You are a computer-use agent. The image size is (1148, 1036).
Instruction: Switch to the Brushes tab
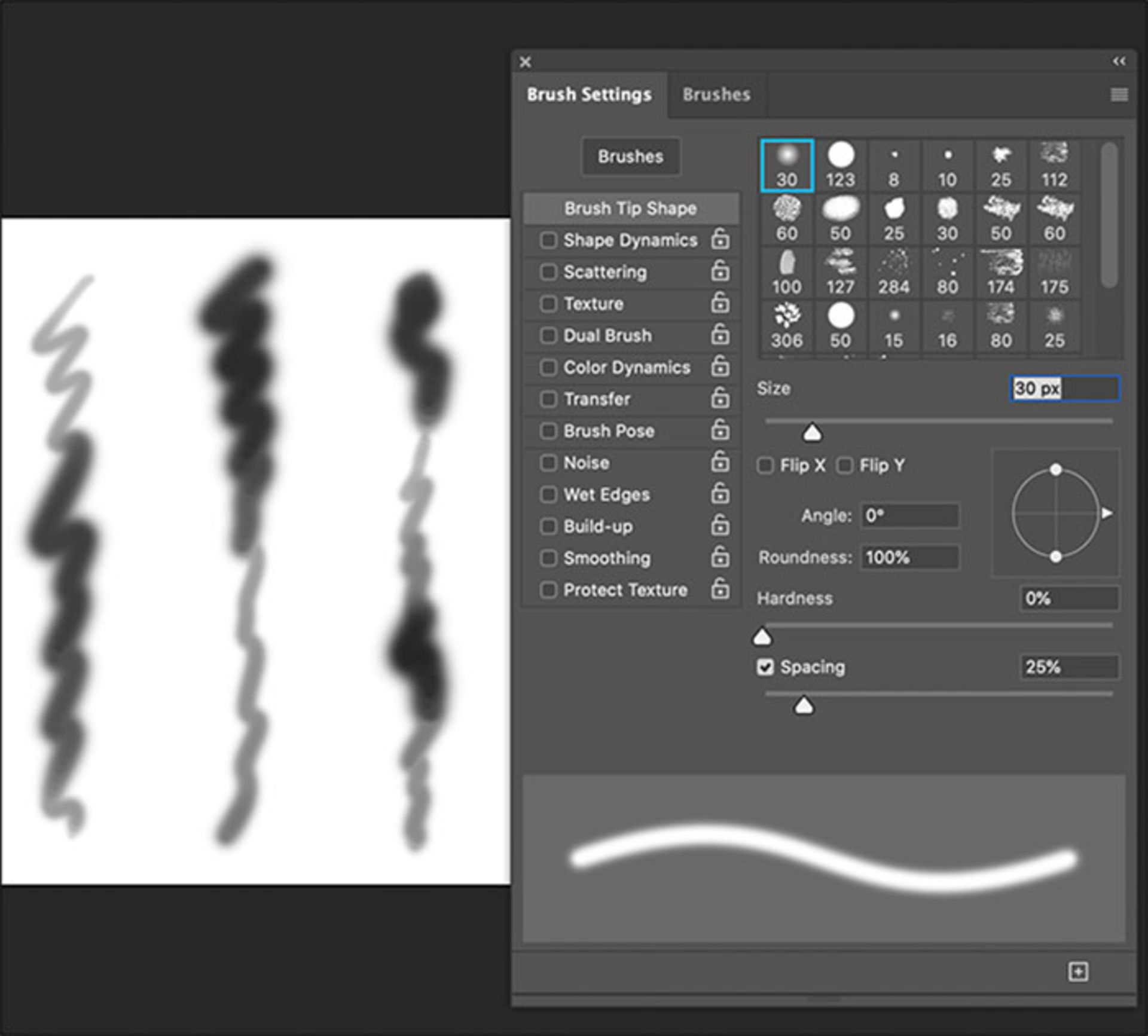[x=716, y=94]
